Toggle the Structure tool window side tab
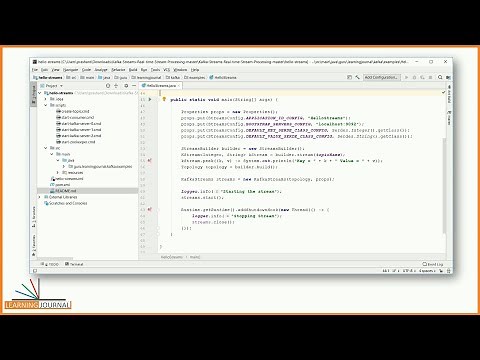This screenshot has height=360, width=480. 34,217
